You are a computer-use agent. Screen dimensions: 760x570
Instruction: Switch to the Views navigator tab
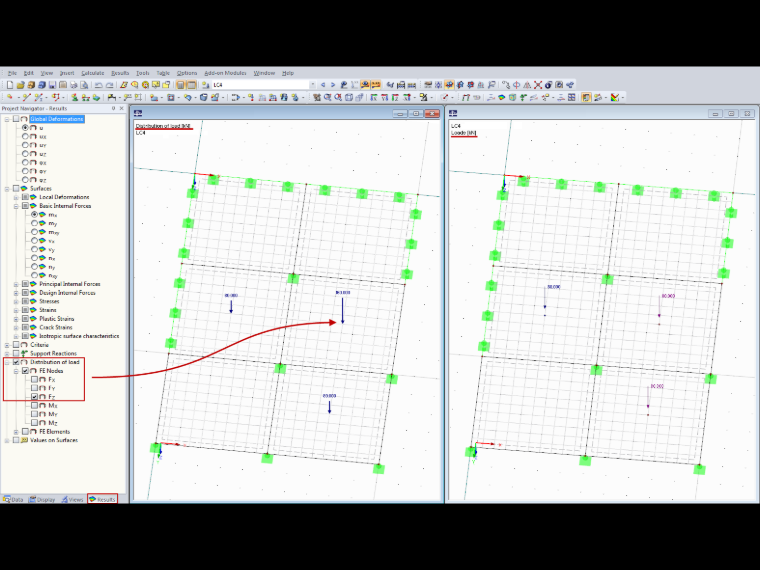point(72,499)
